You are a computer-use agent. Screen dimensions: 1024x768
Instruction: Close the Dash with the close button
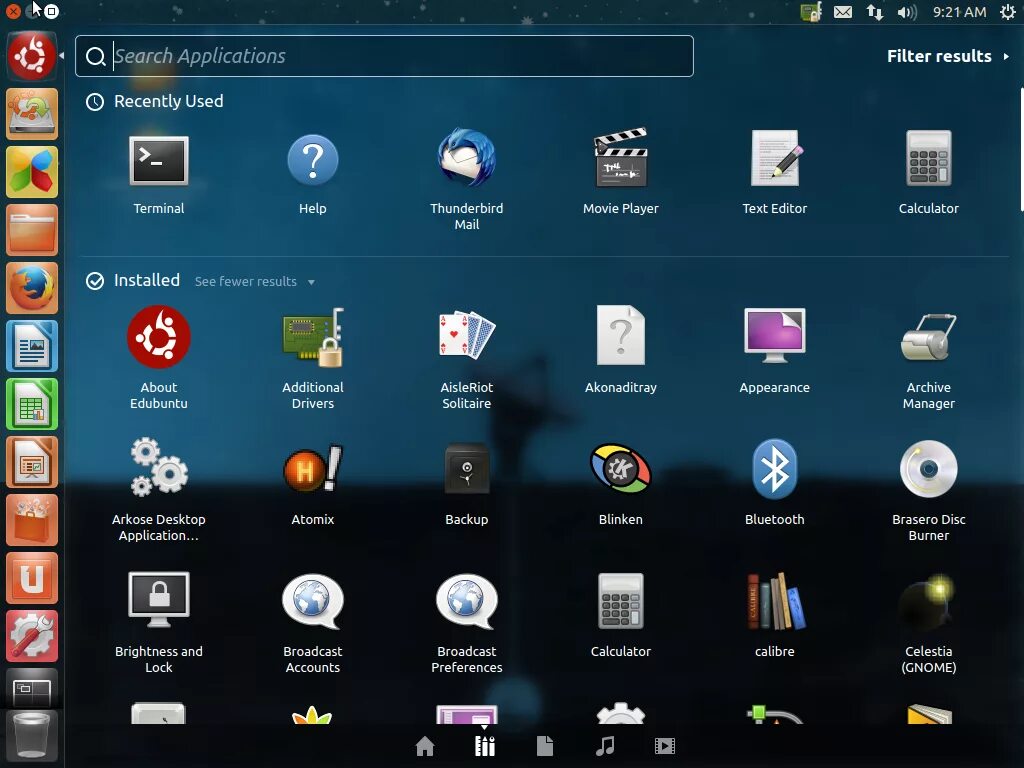coord(12,11)
